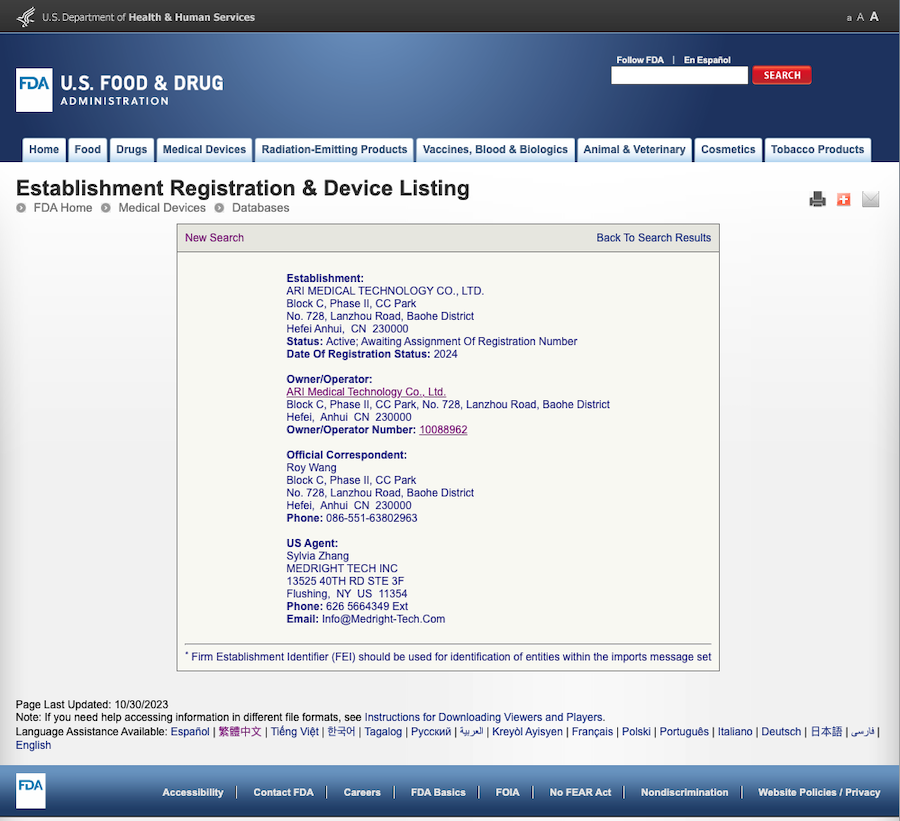Select 日本語 language link
Viewport: 900px width, 821px height.
coord(826,731)
